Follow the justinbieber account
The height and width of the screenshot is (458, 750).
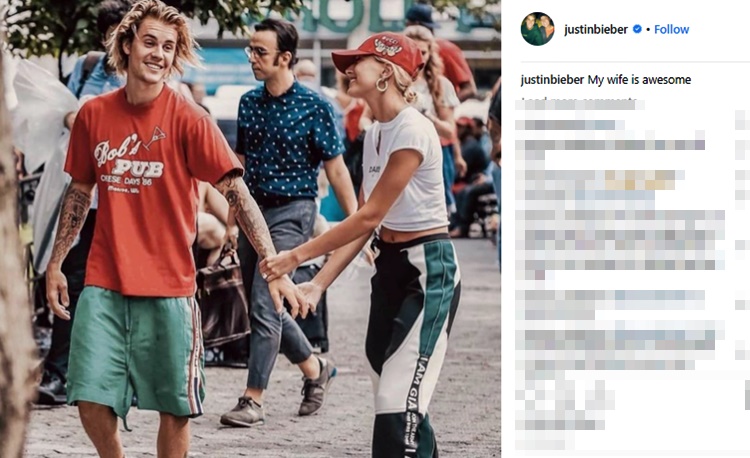(672, 29)
